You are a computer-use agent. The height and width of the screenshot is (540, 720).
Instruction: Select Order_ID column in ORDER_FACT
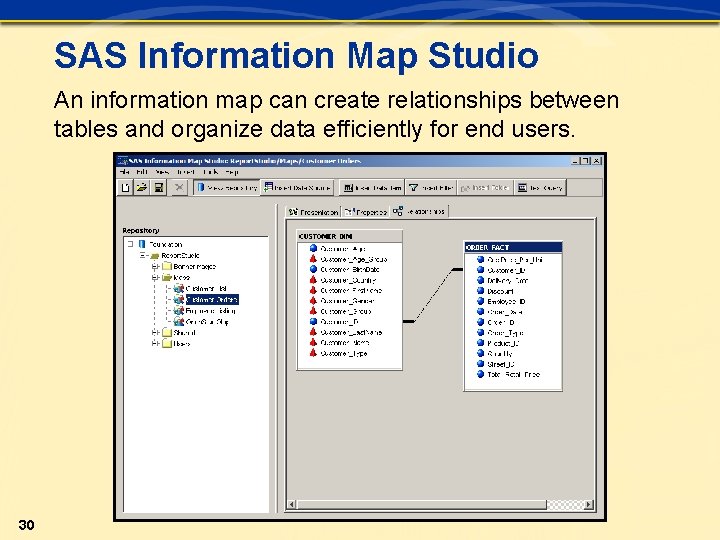[x=496, y=322]
